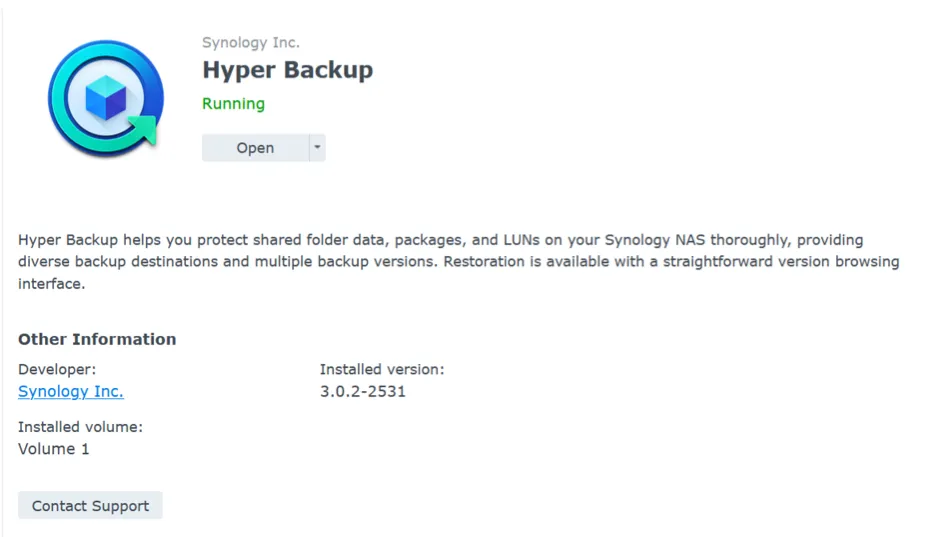Click the Volume 1 text

tap(54, 449)
